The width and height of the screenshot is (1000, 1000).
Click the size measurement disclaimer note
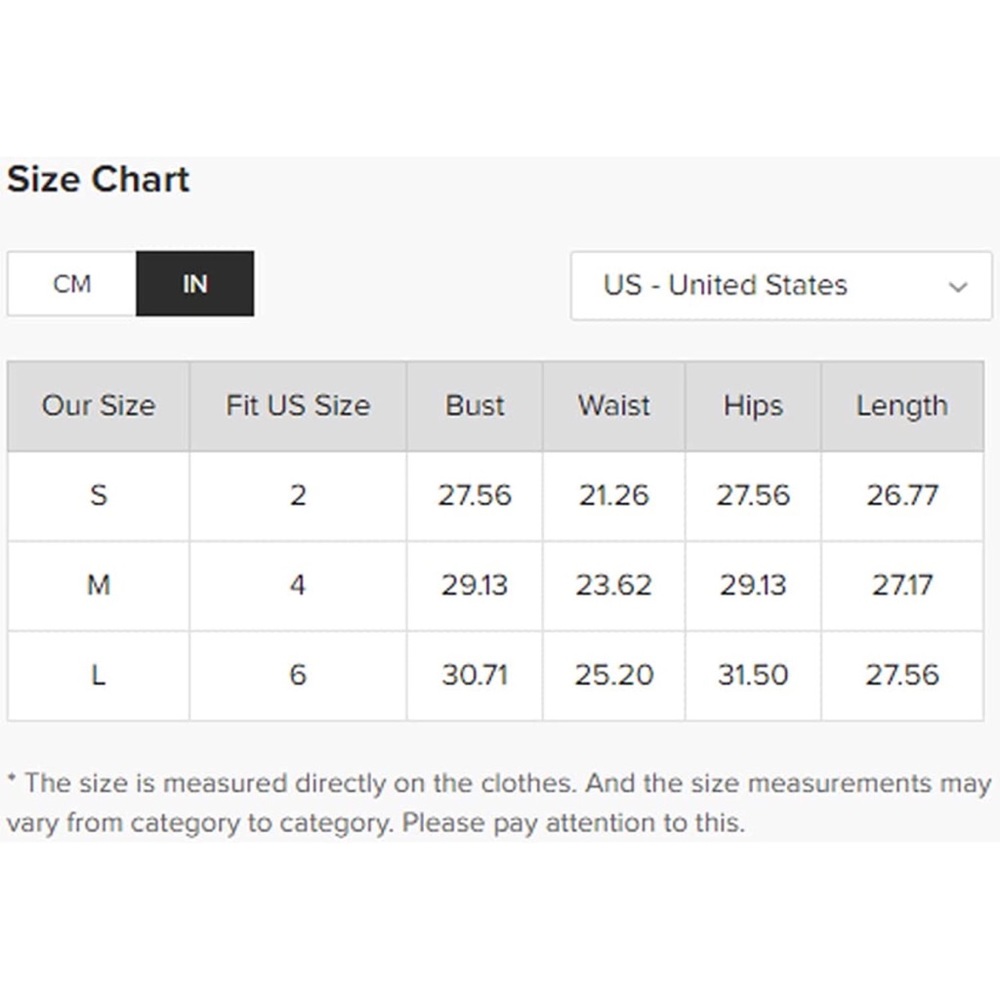coord(499,803)
